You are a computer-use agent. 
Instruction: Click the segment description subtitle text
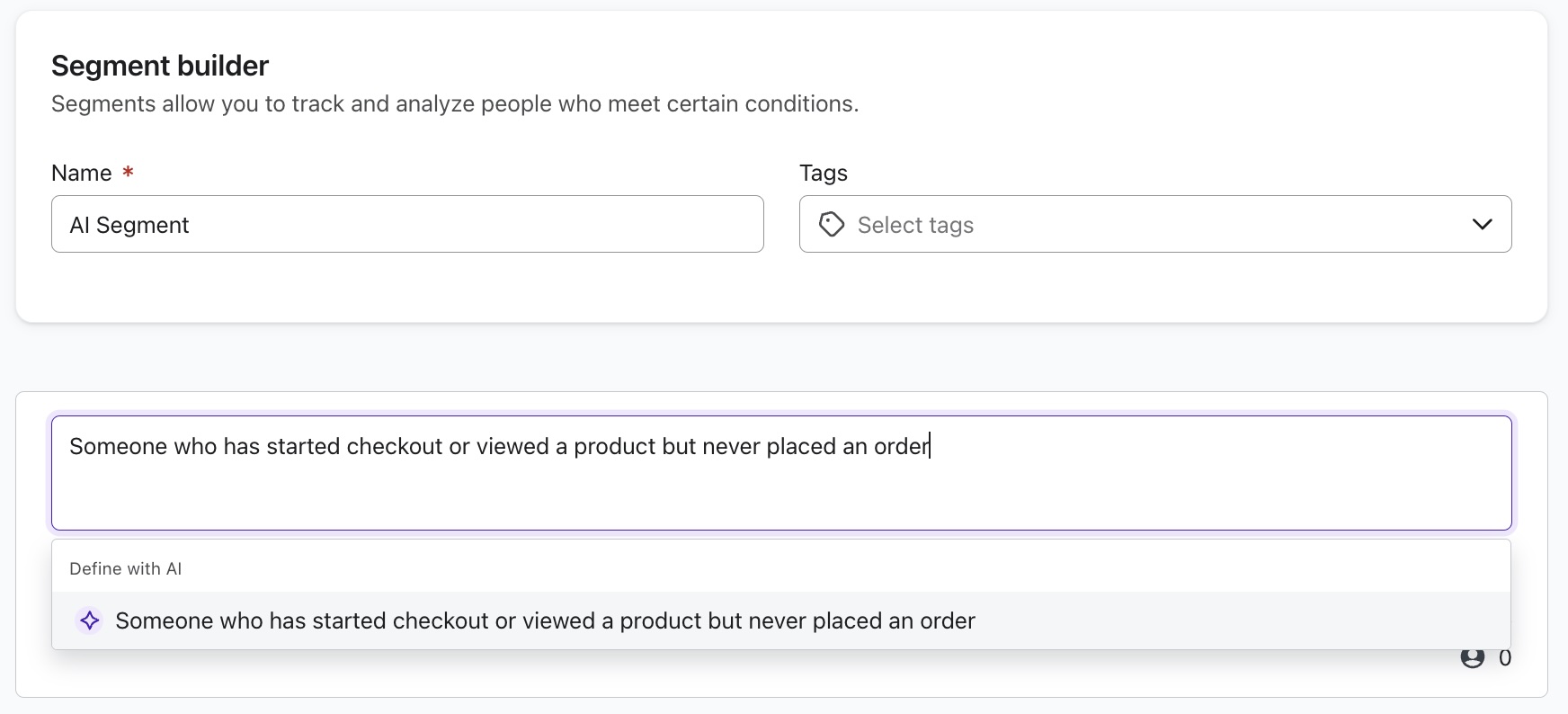tap(455, 104)
